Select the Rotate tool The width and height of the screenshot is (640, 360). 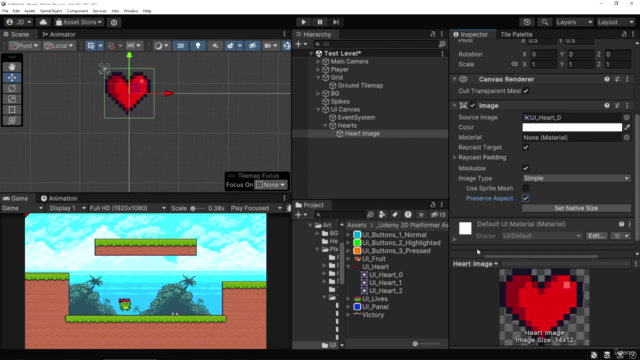12,88
